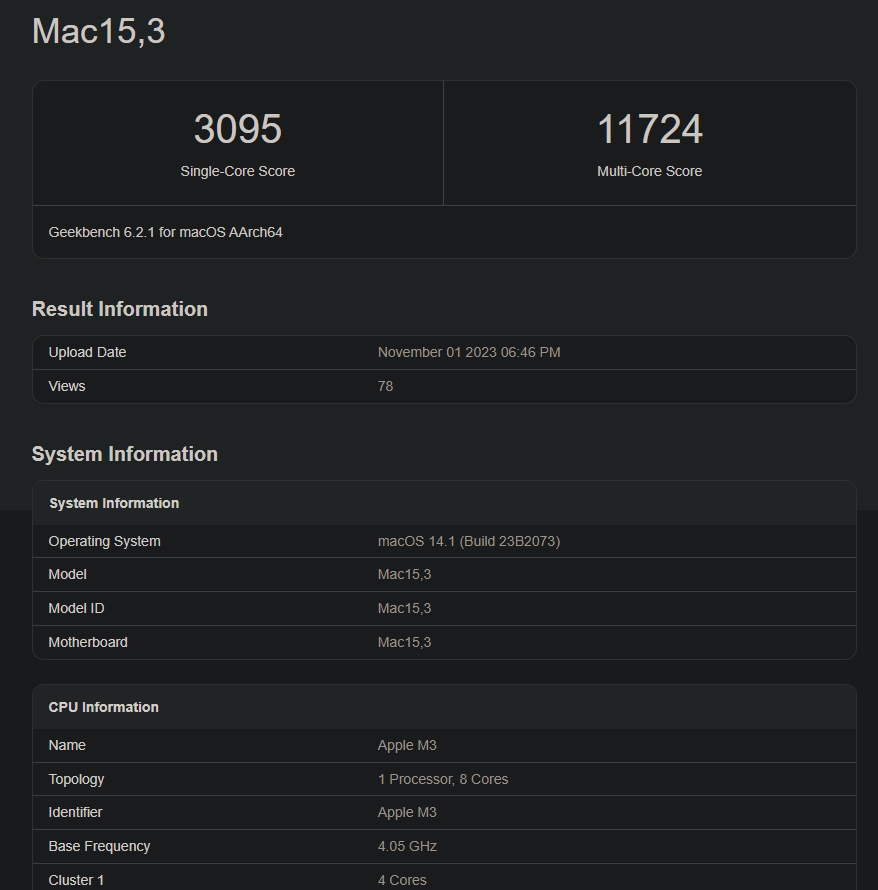Screen dimensions: 878x890
Task: Select the 3095 single-core score number
Action: tap(238, 129)
